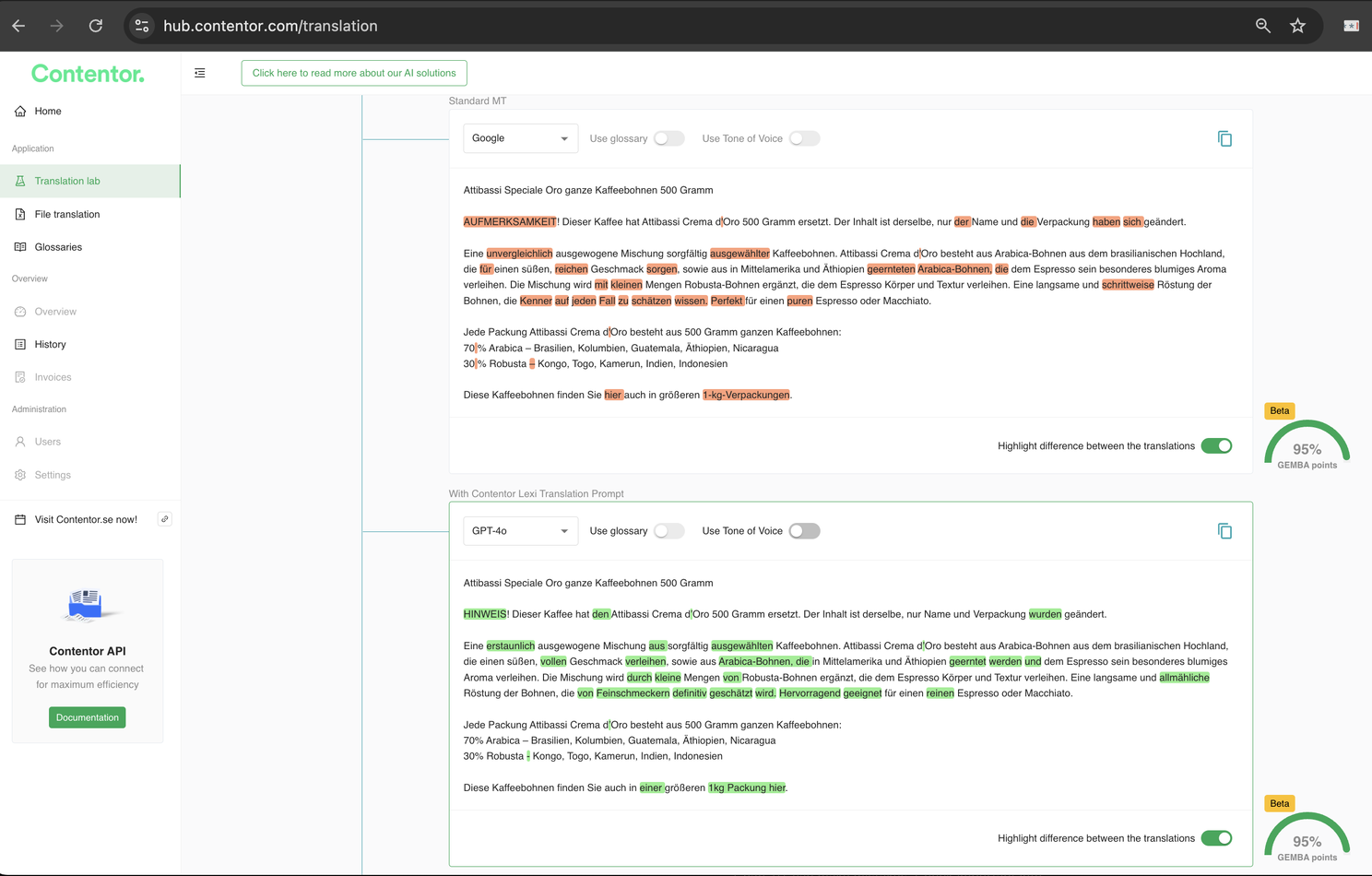Reload the page with the refresh icon
Screen dimensions: 1372x876
pos(96,26)
